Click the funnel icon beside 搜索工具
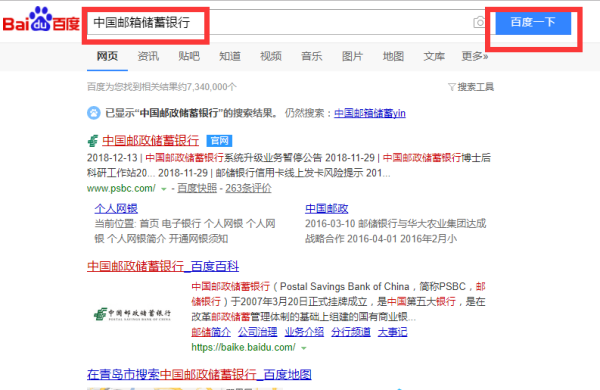Viewport: 600px width, 390px height. (452, 87)
